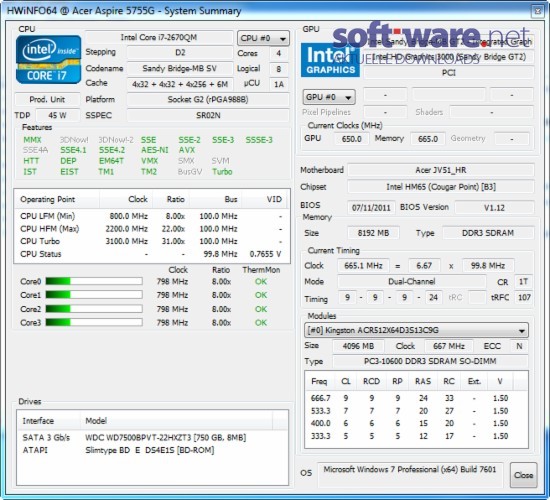The width and height of the screenshot is (550, 500).
Task: Click the BIOS Version V1.12 field
Action: (494, 208)
